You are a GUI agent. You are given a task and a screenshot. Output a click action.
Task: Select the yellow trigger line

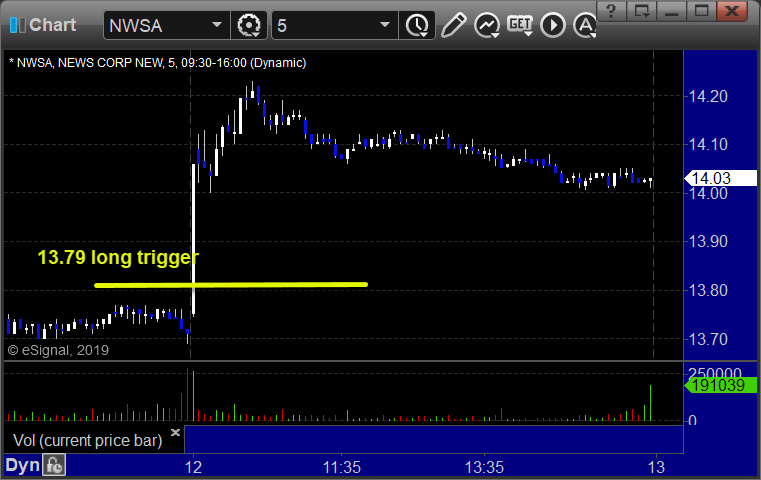tap(231, 285)
